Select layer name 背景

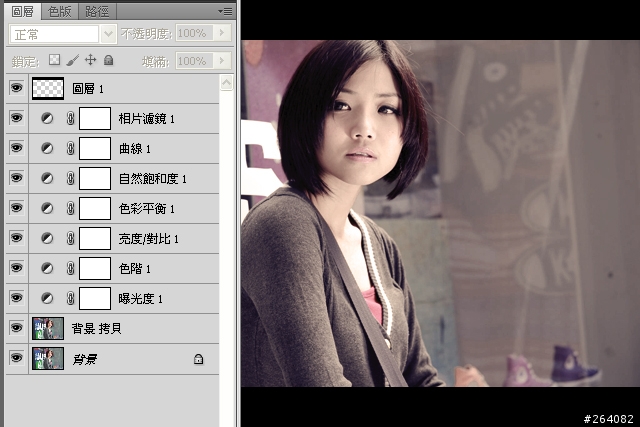click(84, 359)
